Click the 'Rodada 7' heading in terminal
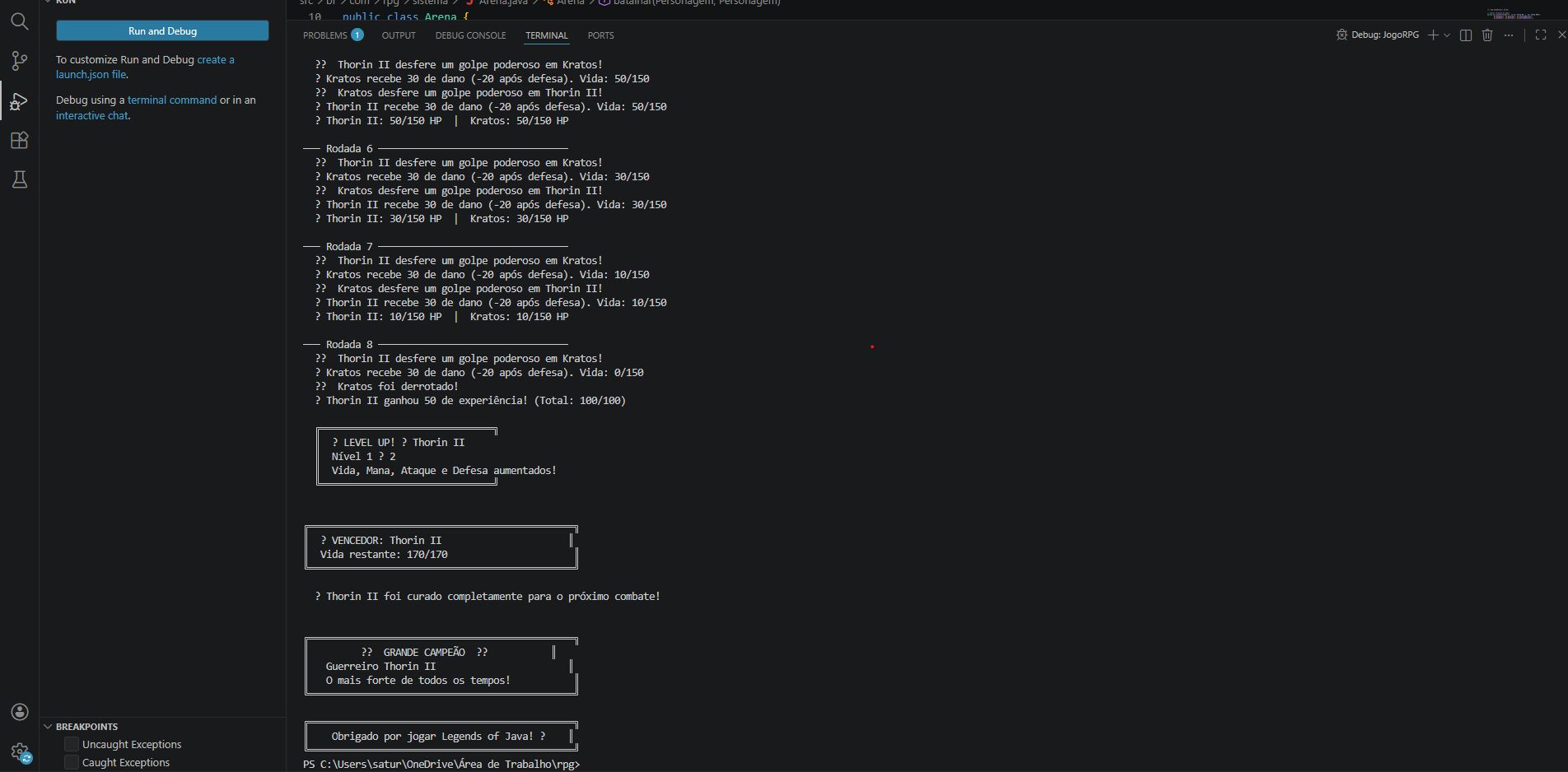Viewport: 1568px width, 772px height. tap(349, 246)
